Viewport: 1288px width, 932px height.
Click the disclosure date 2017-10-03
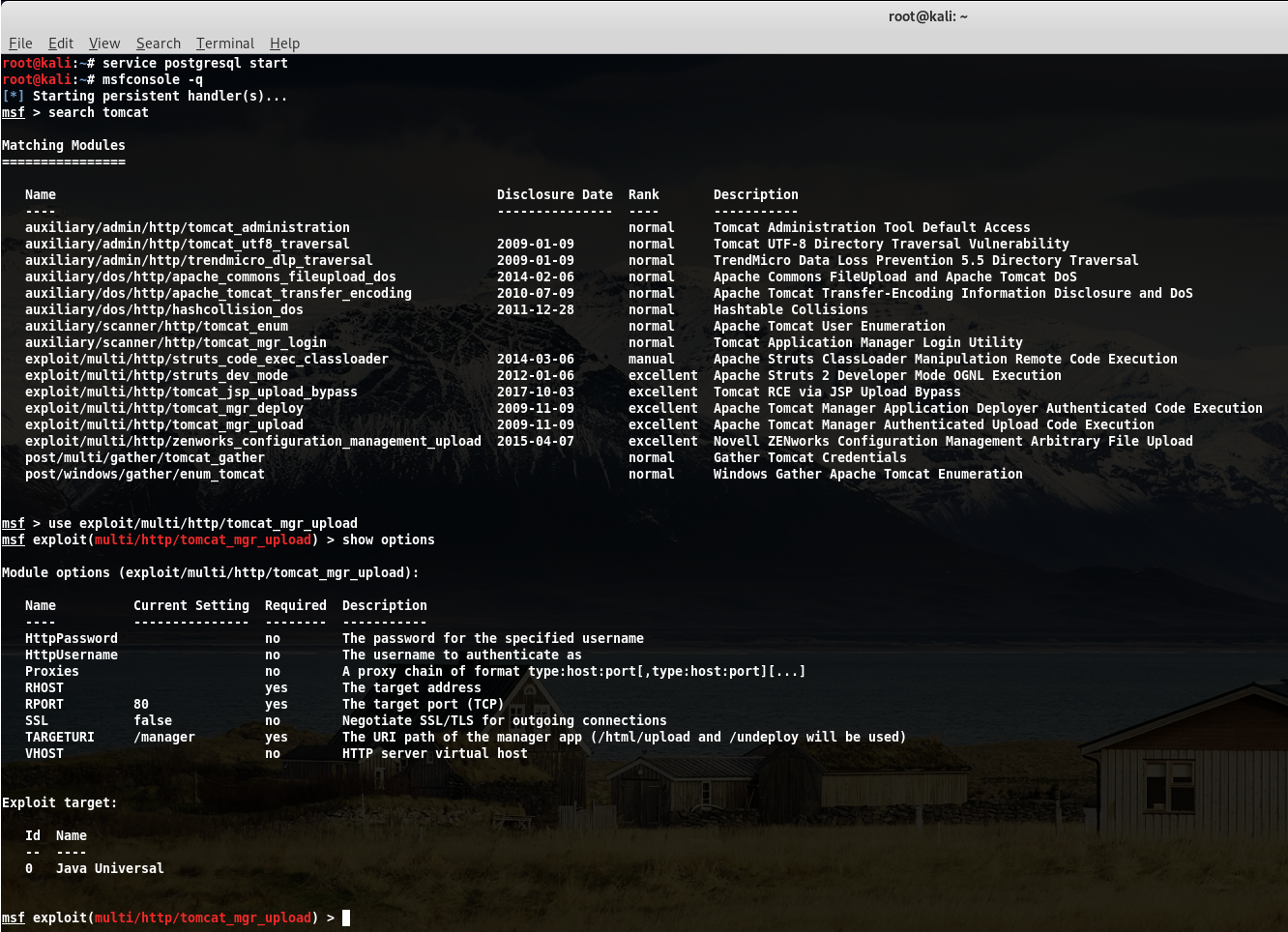tap(536, 392)
